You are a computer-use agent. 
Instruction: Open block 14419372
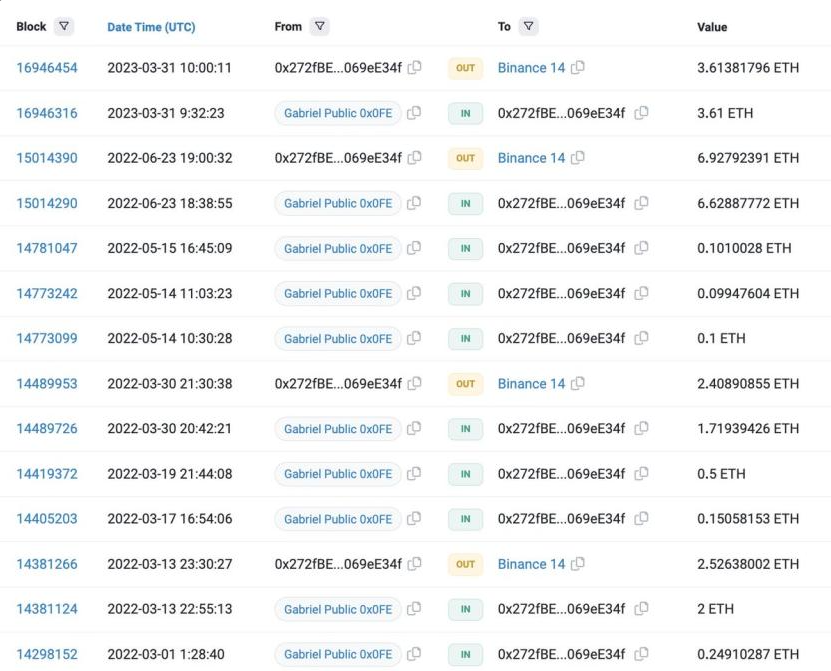(47, 474)
